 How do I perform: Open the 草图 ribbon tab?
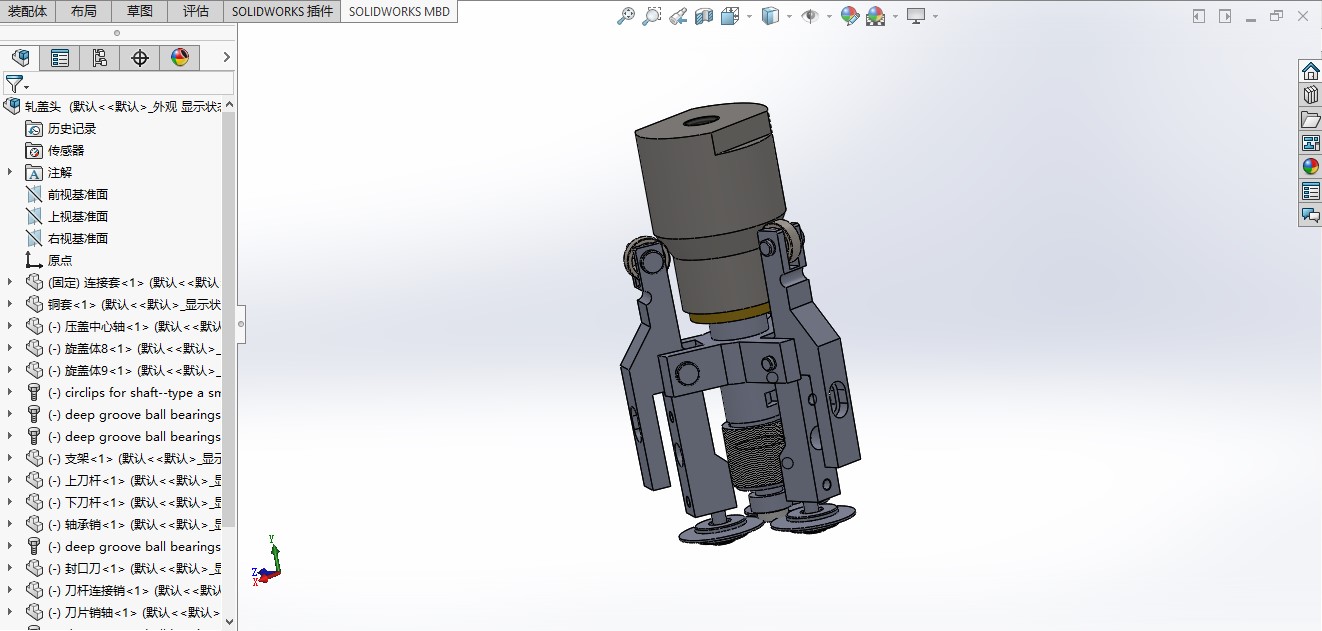pos(140,11)
